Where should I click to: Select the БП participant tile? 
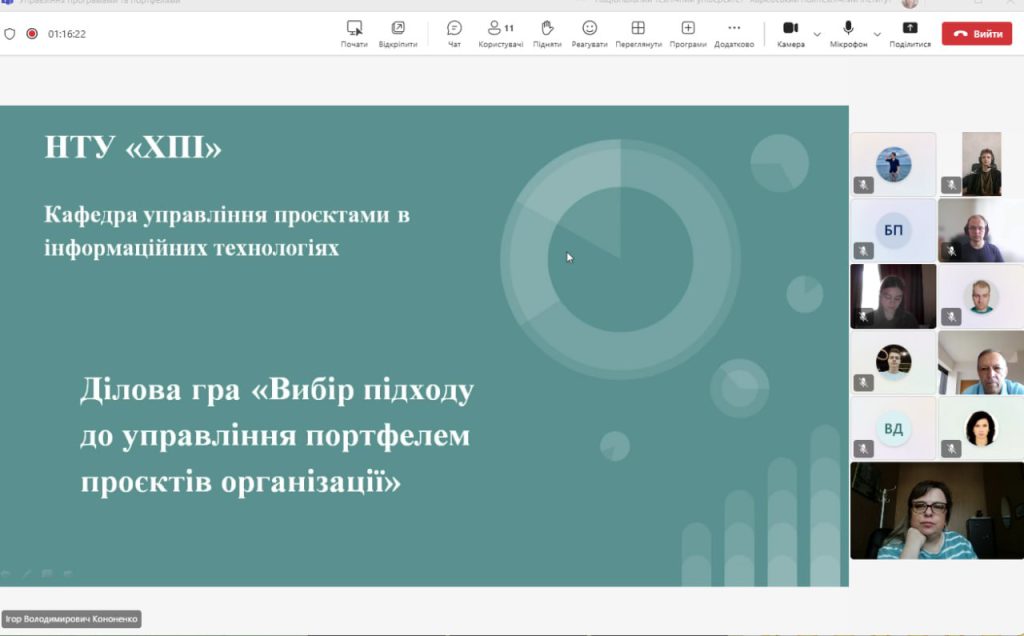893,231
